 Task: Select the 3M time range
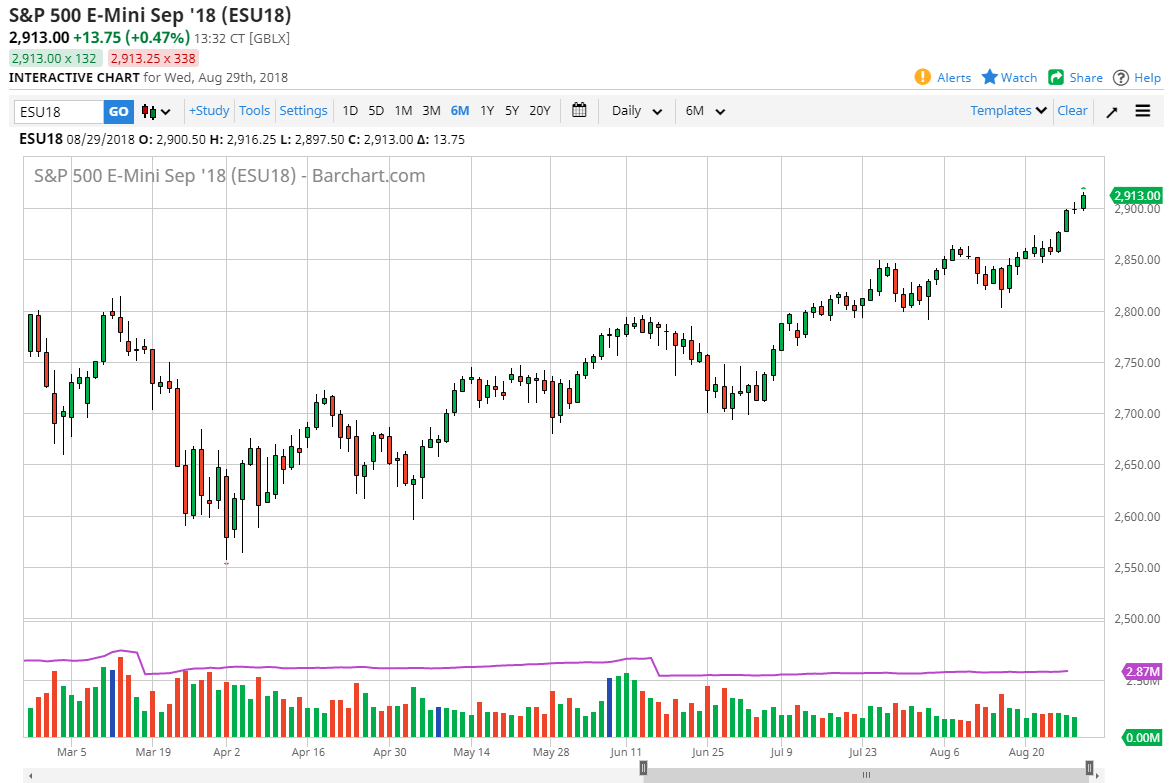click(431, 111)
